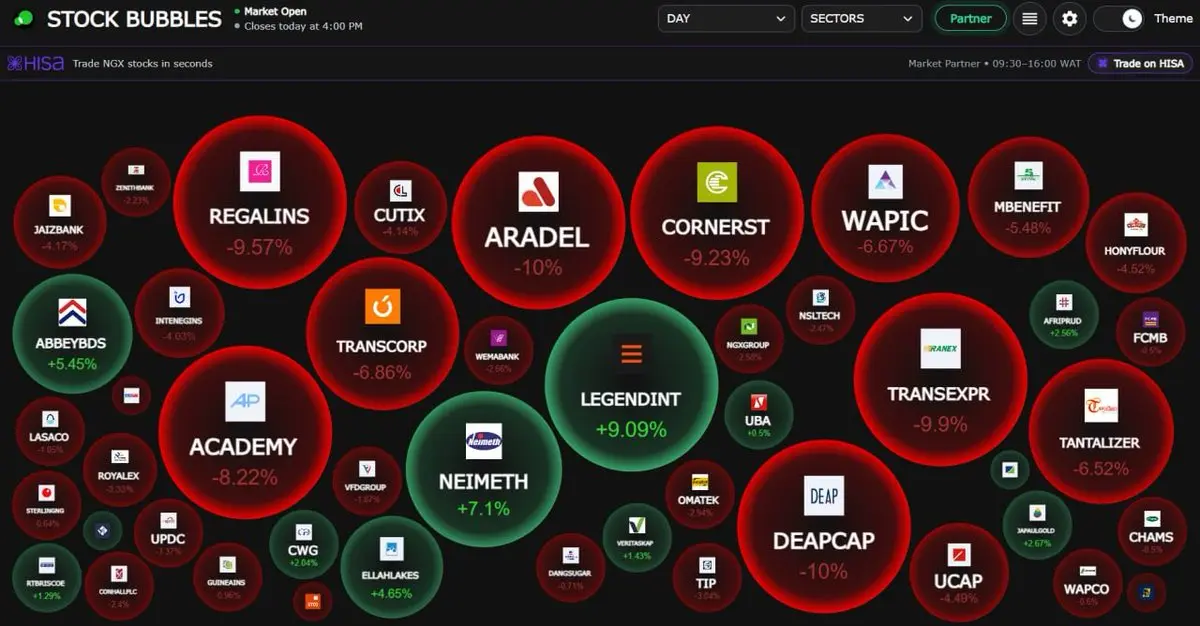Select the INTENEGINS bubble
Viewport: 1200px width, 626px height.
pos(179,312)
